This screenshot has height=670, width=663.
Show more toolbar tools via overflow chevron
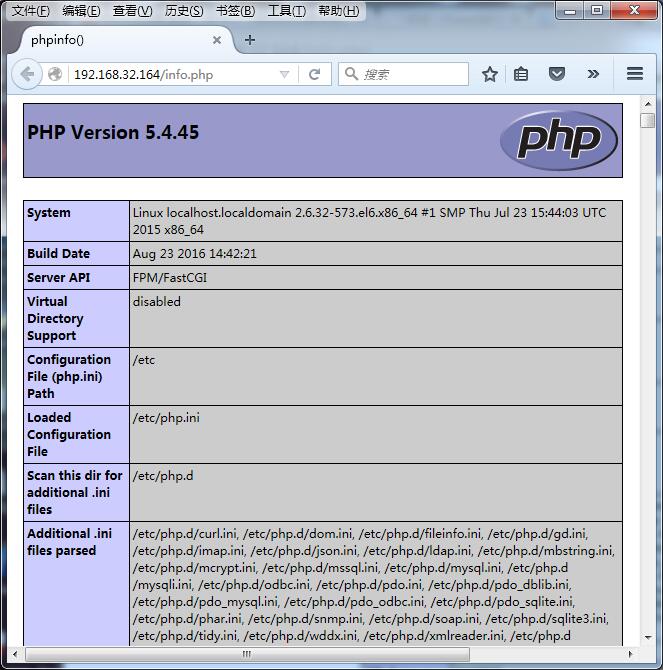tap(593, 74)
